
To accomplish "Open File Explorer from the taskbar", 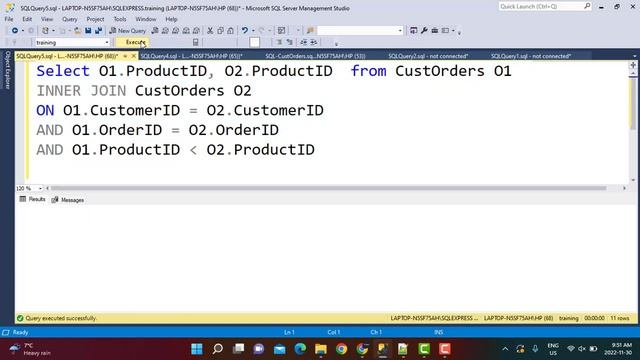I will (321, 349).
